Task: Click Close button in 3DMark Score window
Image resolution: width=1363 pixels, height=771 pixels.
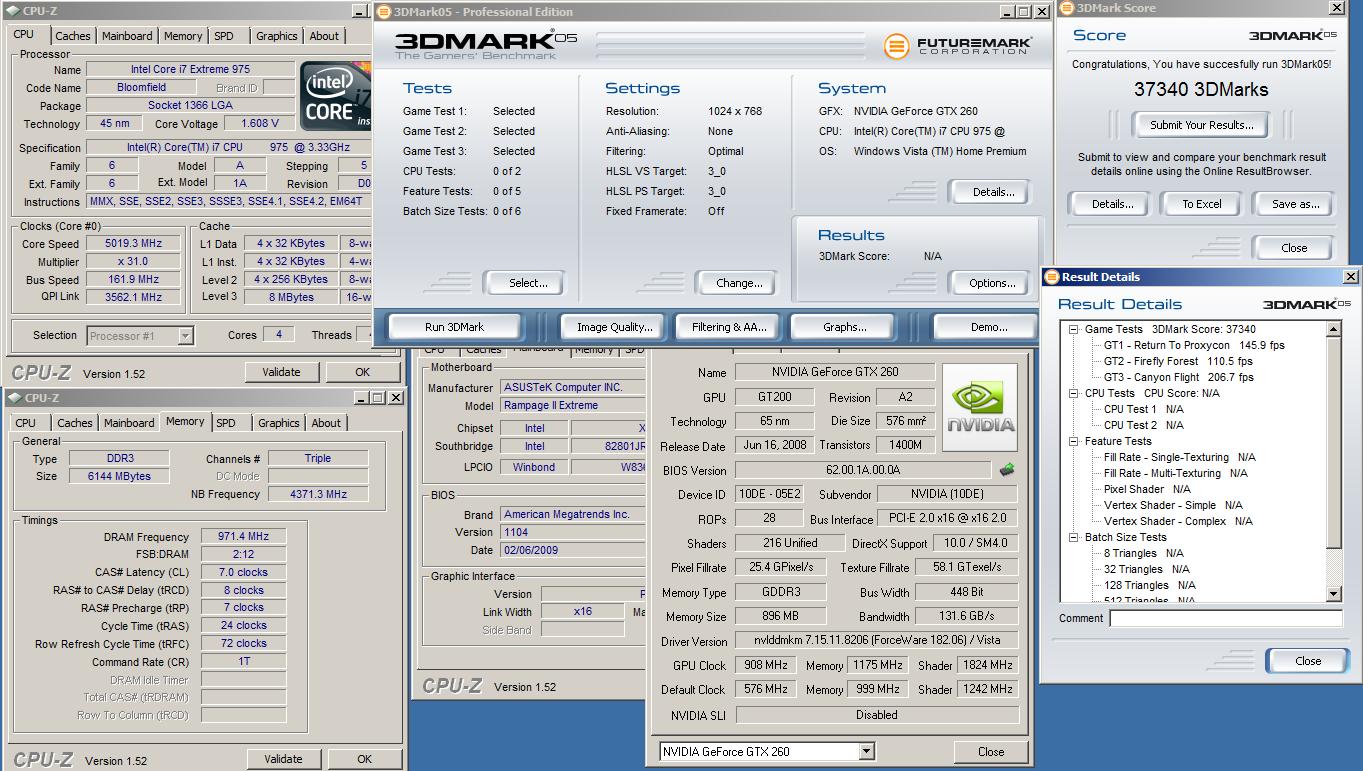Action: click(x=1294, y=248)
